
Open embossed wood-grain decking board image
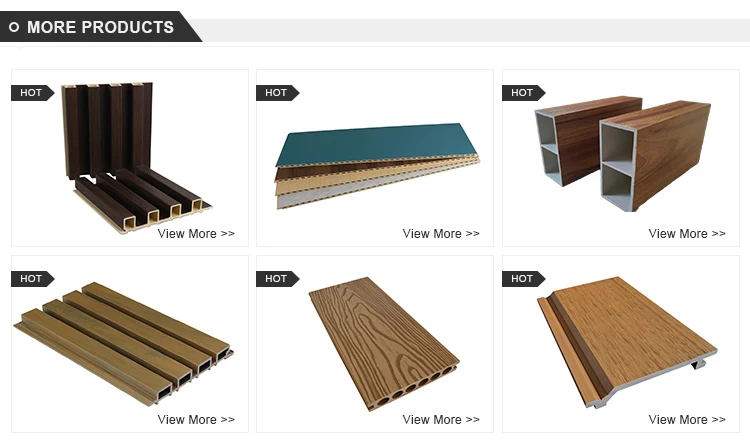click(384, 343)
